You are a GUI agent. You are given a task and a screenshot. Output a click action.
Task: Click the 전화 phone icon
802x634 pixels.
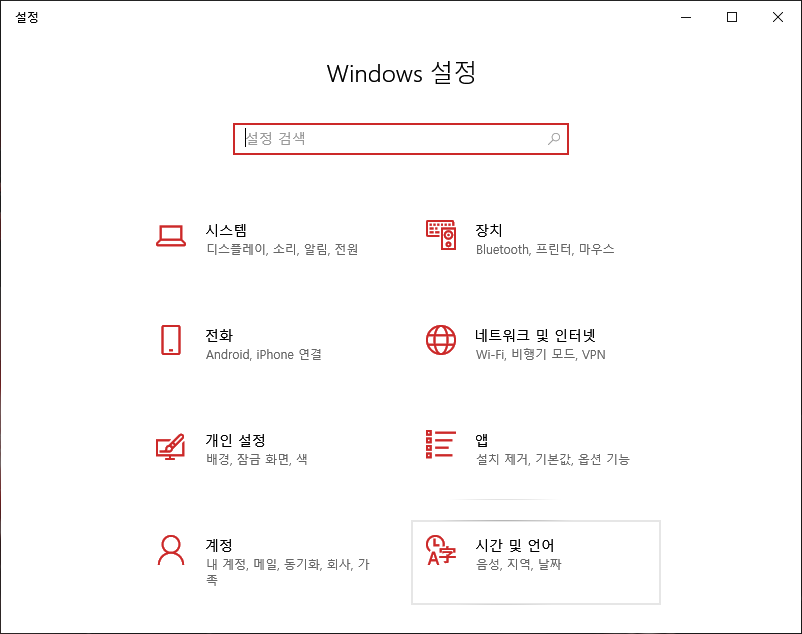click(x=171, y=340)
